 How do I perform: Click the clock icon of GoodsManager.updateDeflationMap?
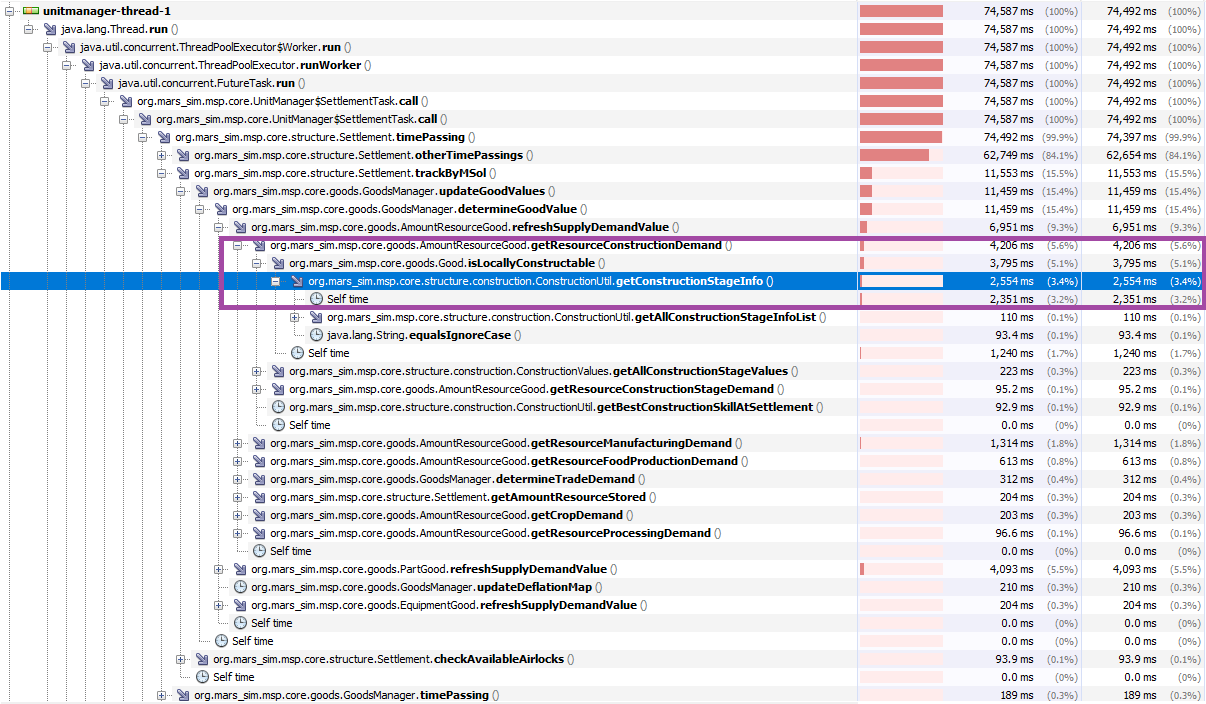[240, 587]
